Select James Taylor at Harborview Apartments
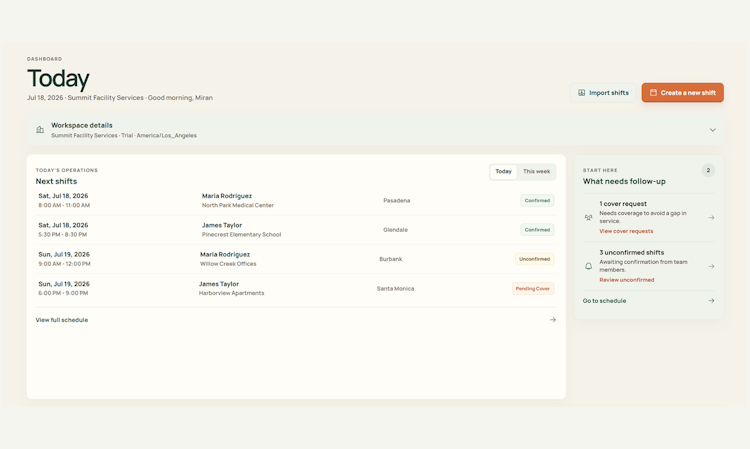This screenshot has width=750, height=449. (219, 284)
